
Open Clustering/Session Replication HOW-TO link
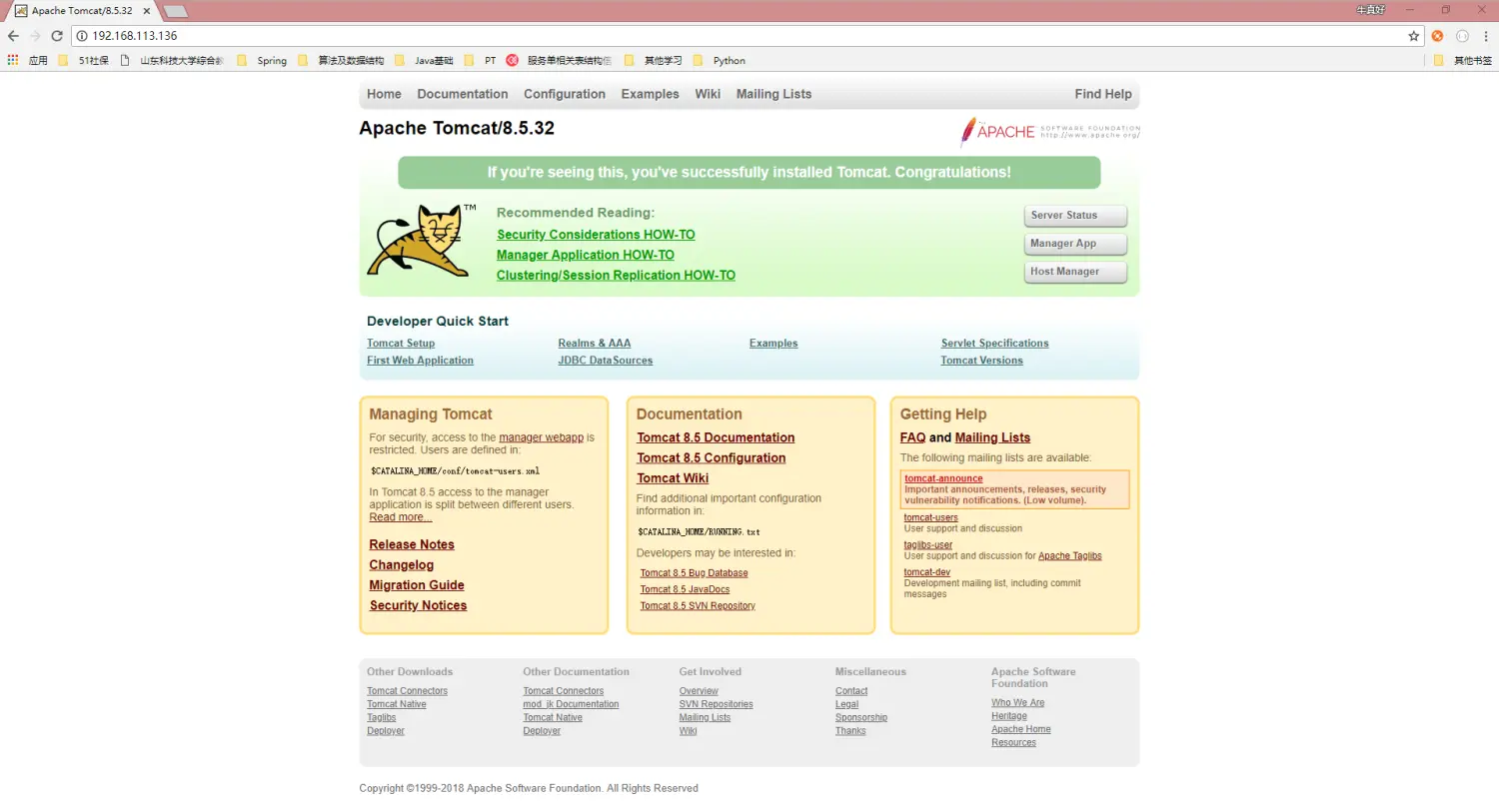[x=616, y=276]
